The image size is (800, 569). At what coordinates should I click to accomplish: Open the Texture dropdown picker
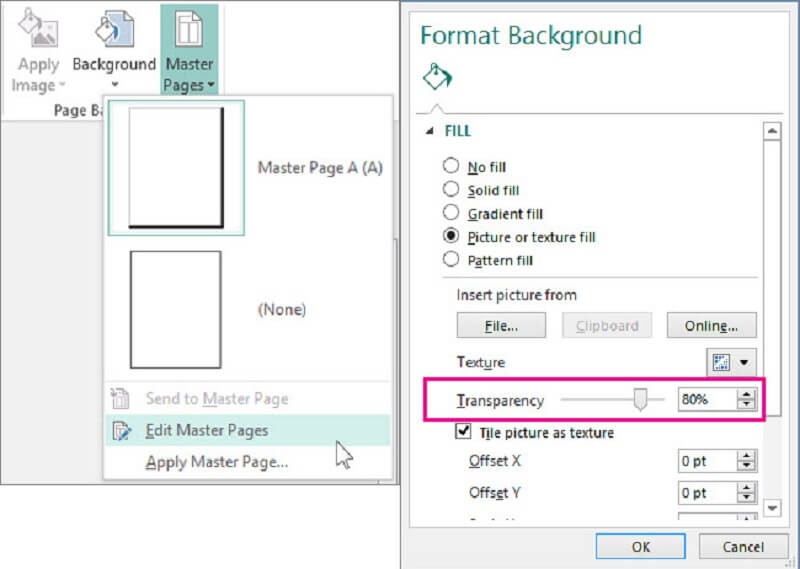(733, 362)
